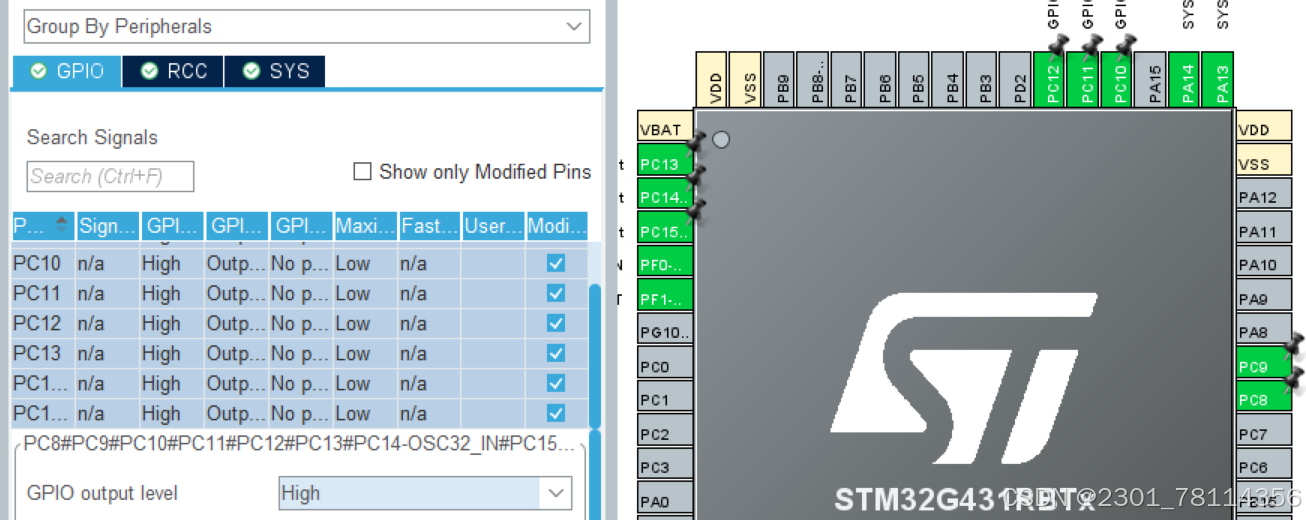Click the Maximum output speed column header
The image size is (1306, 520).
click(365, 226)
